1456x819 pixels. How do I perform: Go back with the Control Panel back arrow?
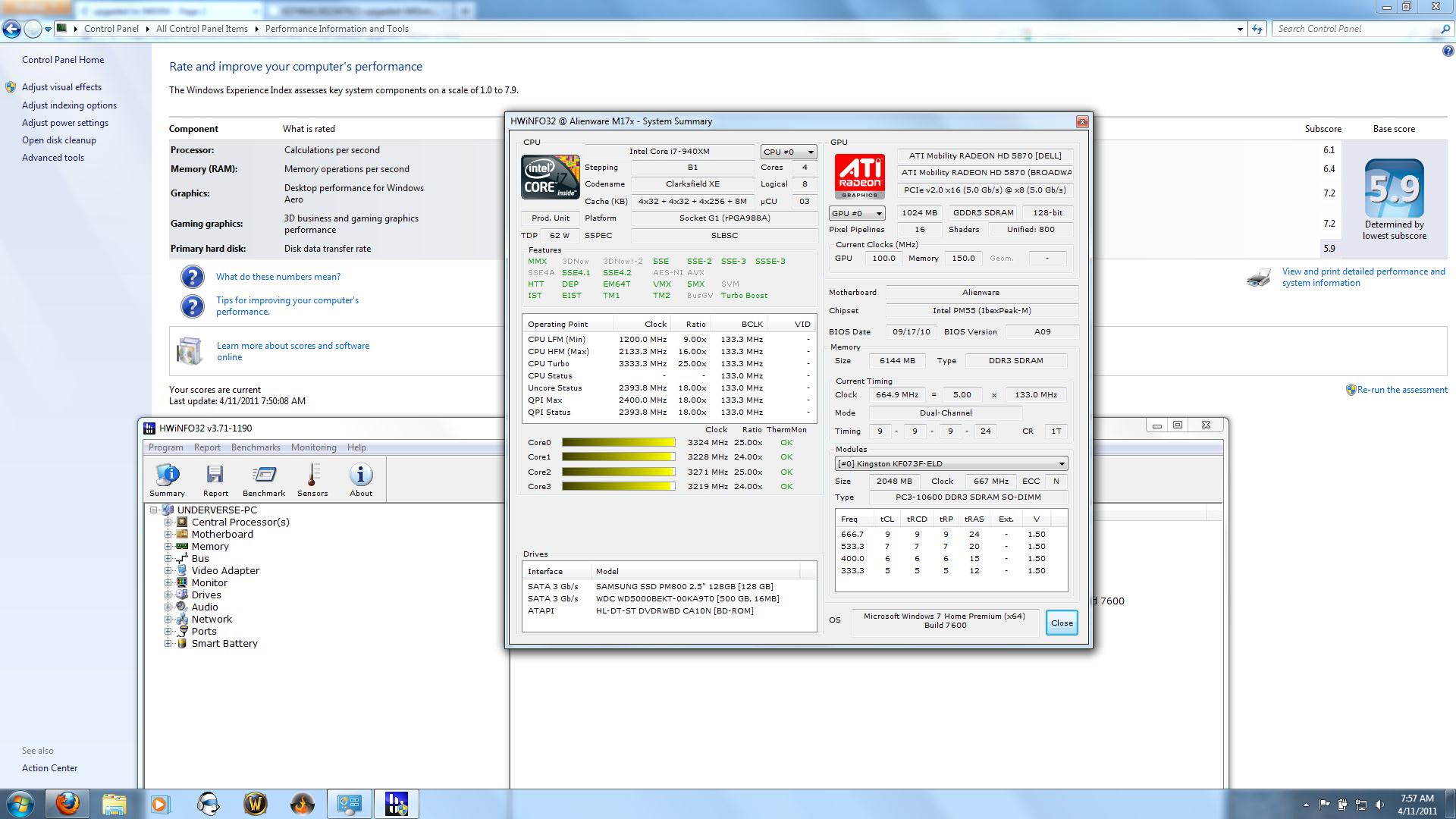pyautogui.click(x=11, y=29)
